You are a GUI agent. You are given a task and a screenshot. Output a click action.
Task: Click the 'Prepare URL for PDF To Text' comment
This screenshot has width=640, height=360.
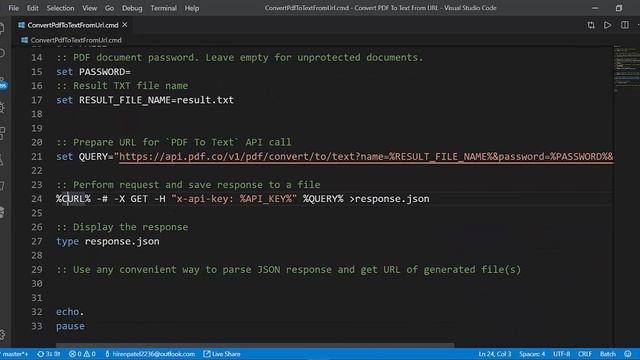pyautogui.click(x=174, y=142)
